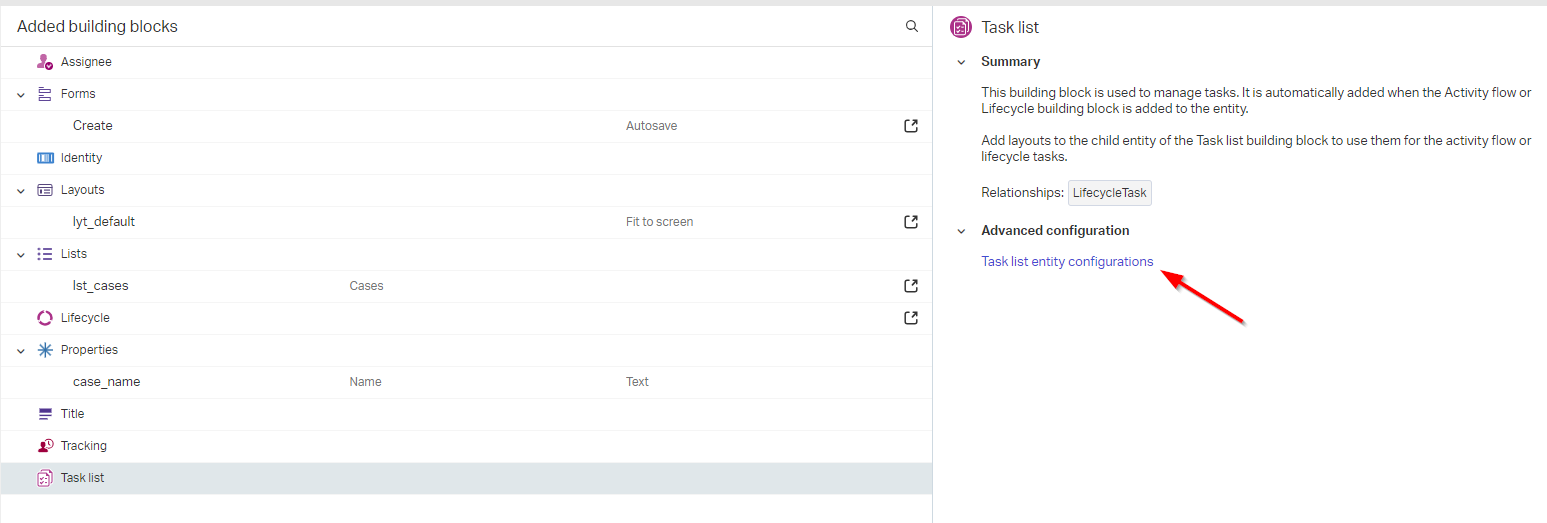Click the LifecycleTask relationship tag
This screenshot has width=1547, height=523.
pos(1109,193)
